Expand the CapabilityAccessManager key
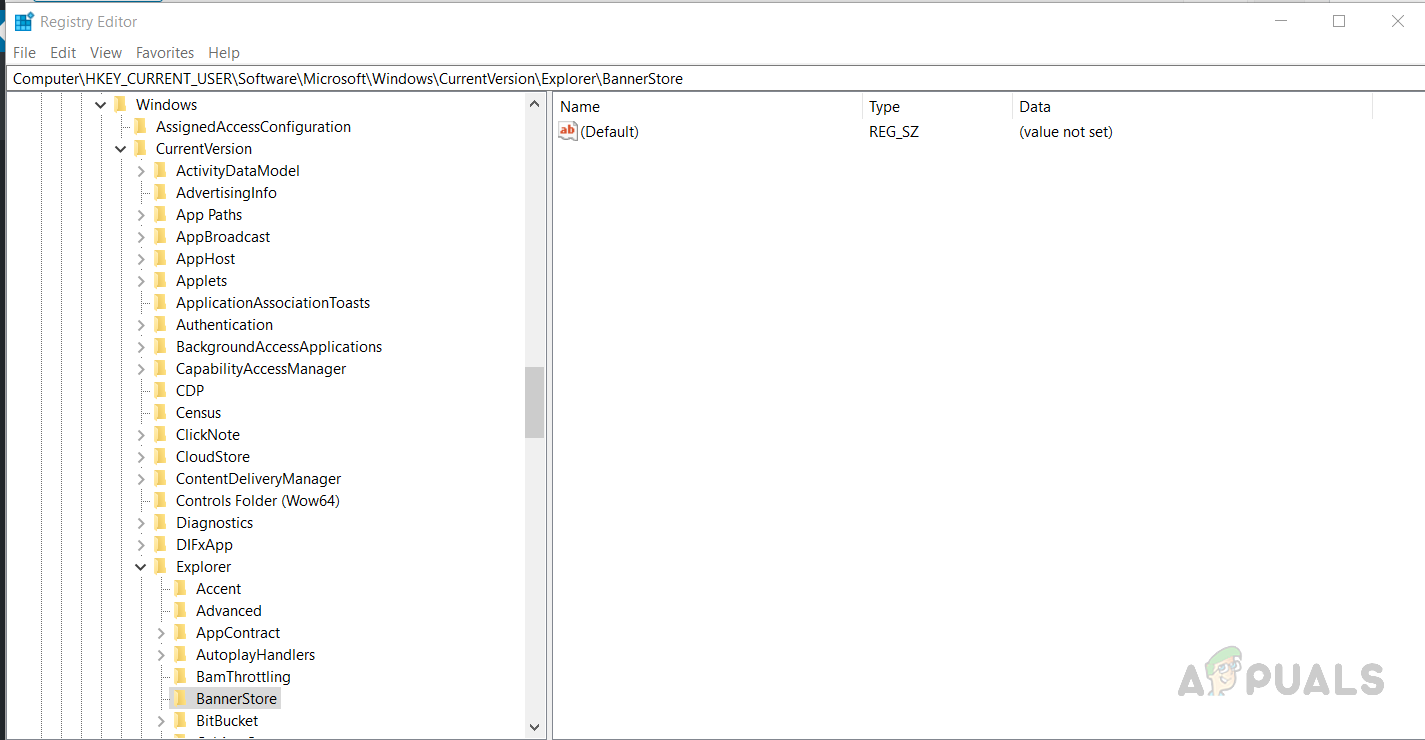 point(140,368)
